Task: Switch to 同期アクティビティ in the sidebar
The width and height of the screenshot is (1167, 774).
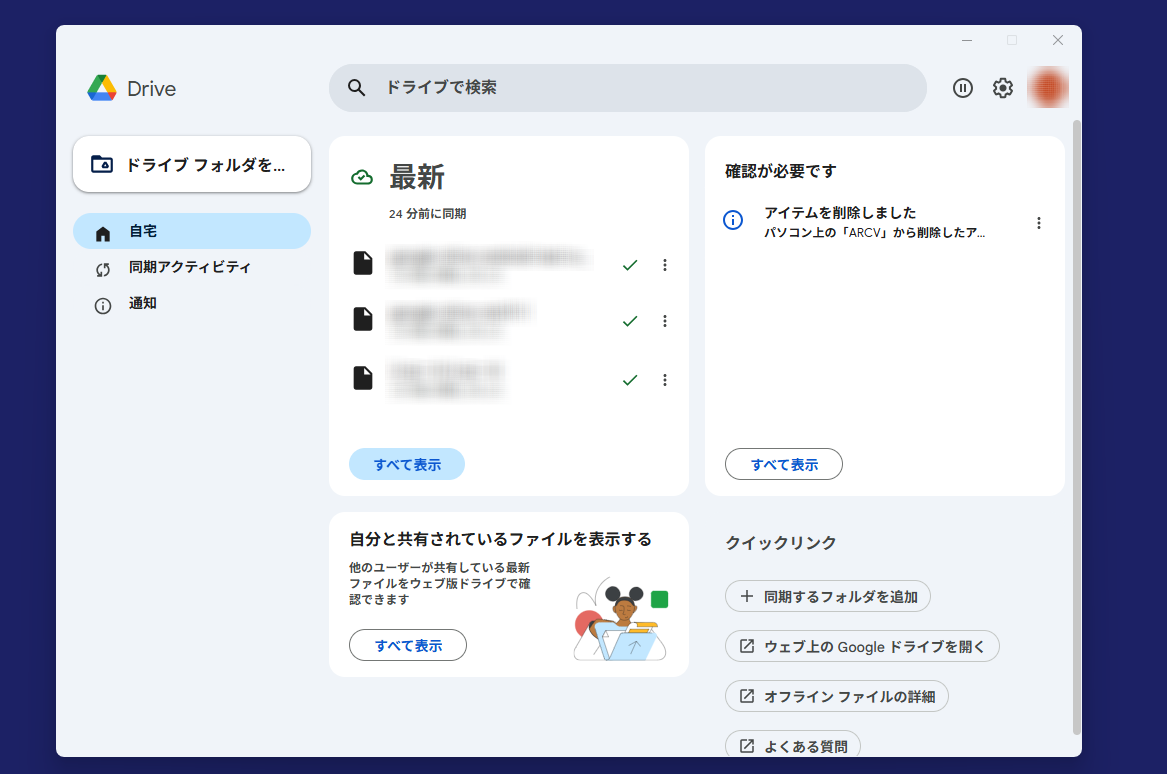Action: pos(190,268)
